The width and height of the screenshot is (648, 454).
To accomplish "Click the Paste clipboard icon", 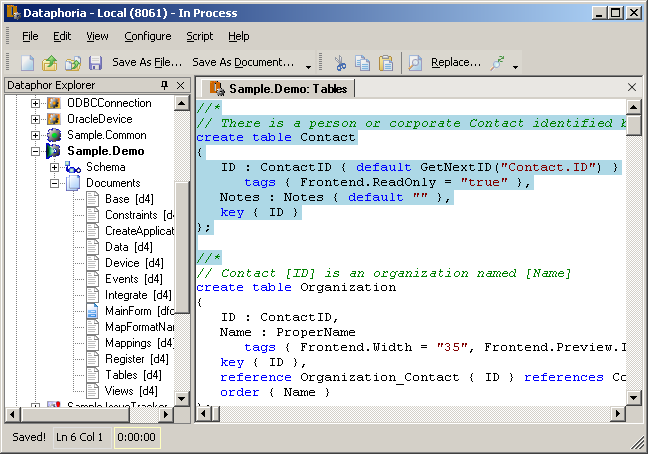I will [x=385, y=63].
